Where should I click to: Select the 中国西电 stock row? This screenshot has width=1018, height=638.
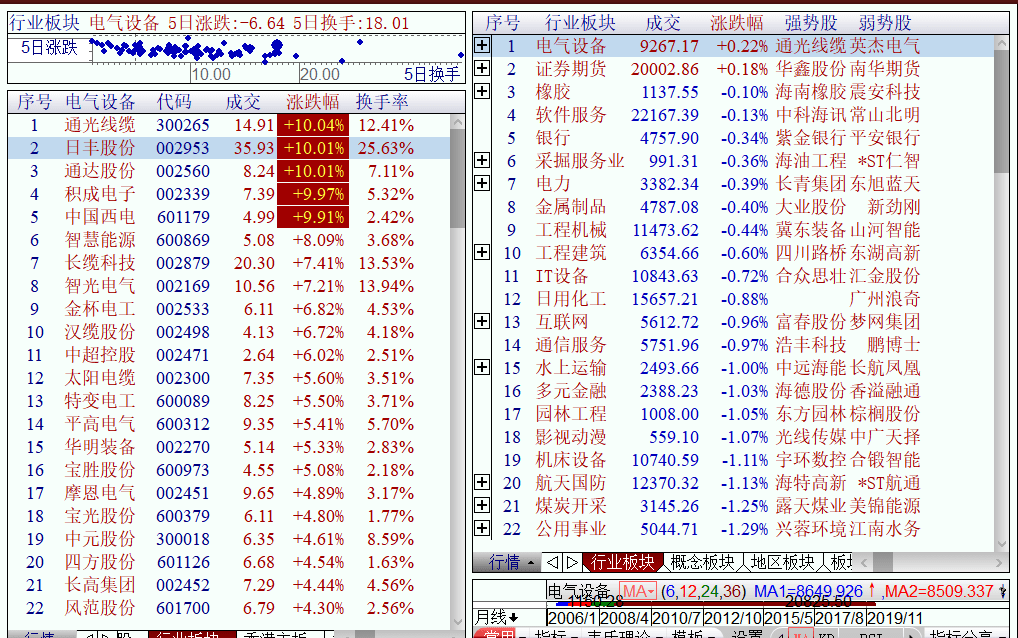229,217
